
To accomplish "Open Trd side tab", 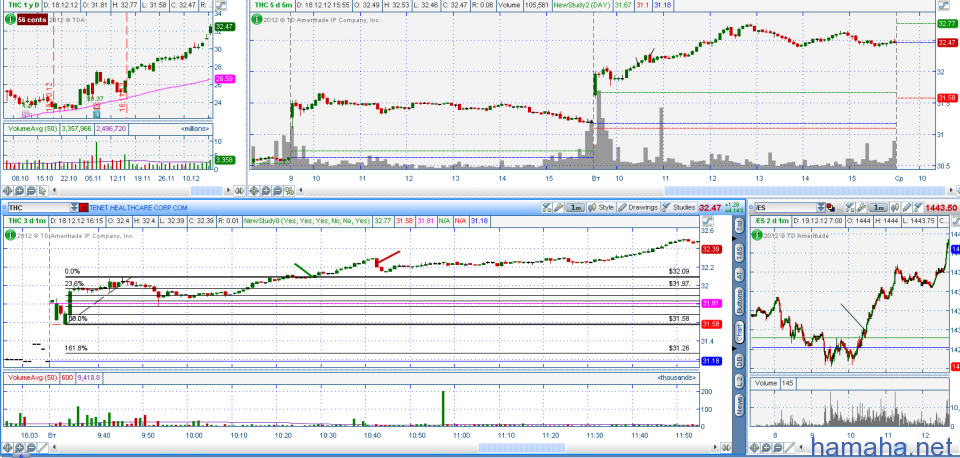I will pyautogui.click(x=740, y=225).
